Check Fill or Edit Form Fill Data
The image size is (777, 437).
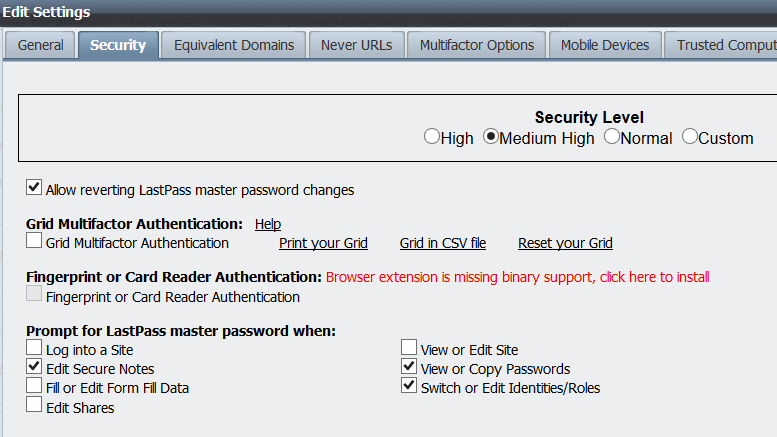[x=34, y=385]
